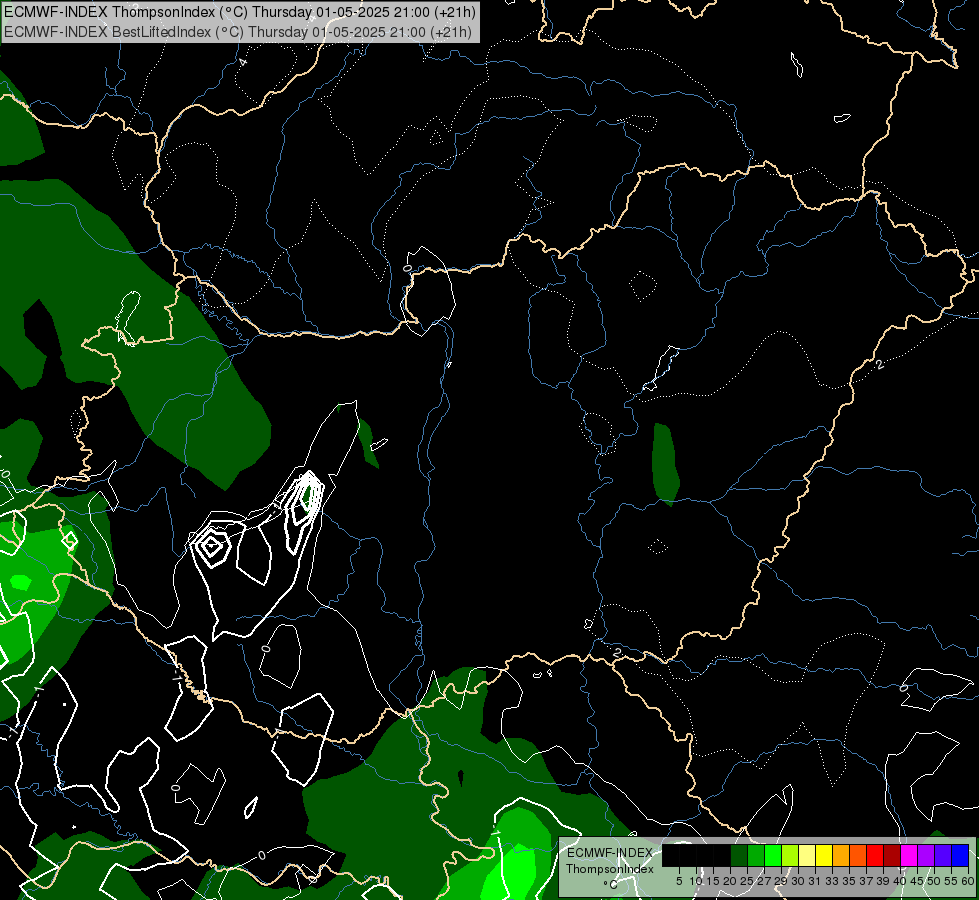Click the legend tick label "5"
Viewport: 979px width, 900px height.
coord(679,881)
